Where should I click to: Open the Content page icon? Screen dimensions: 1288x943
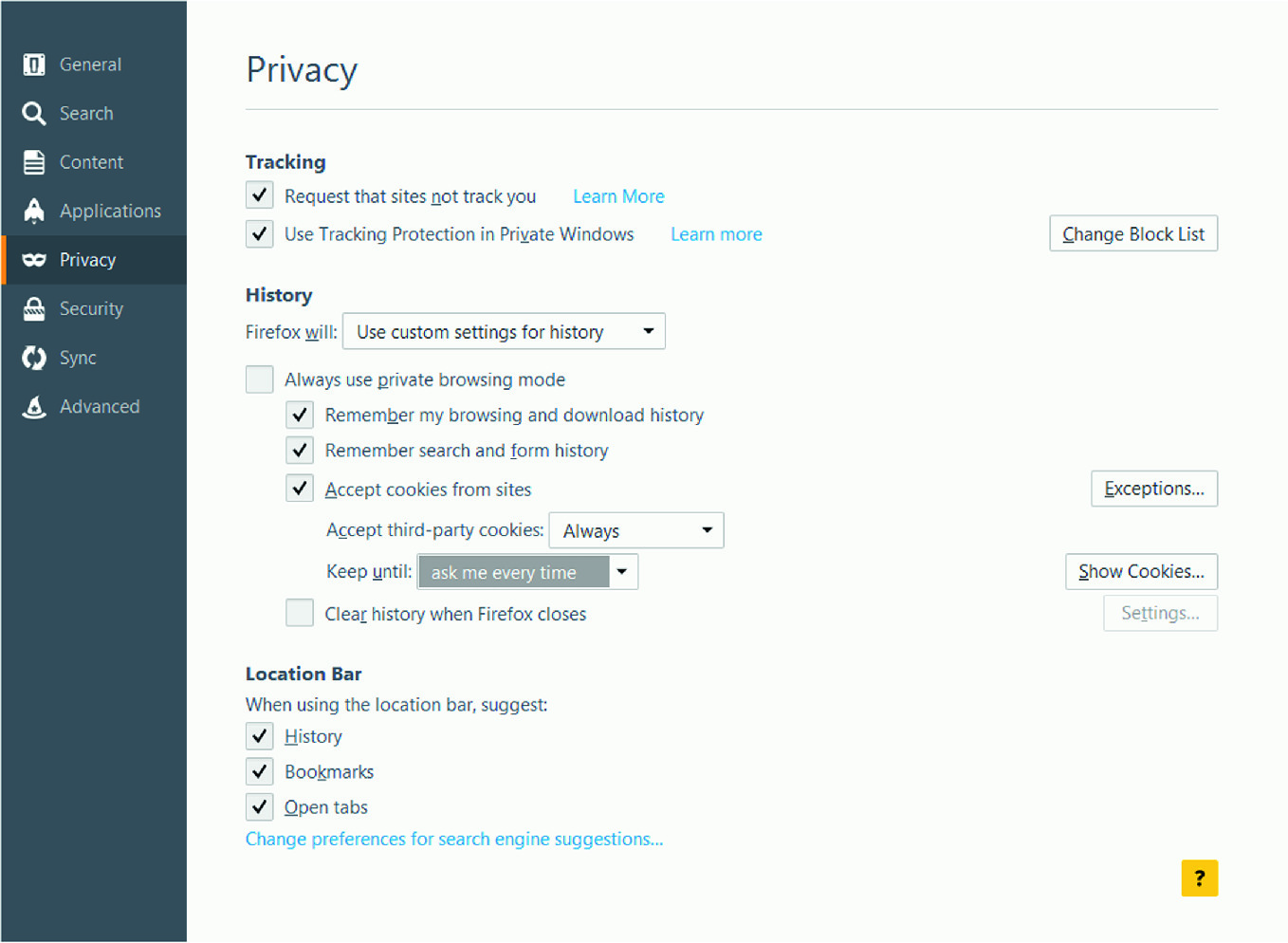pos(34,162)
